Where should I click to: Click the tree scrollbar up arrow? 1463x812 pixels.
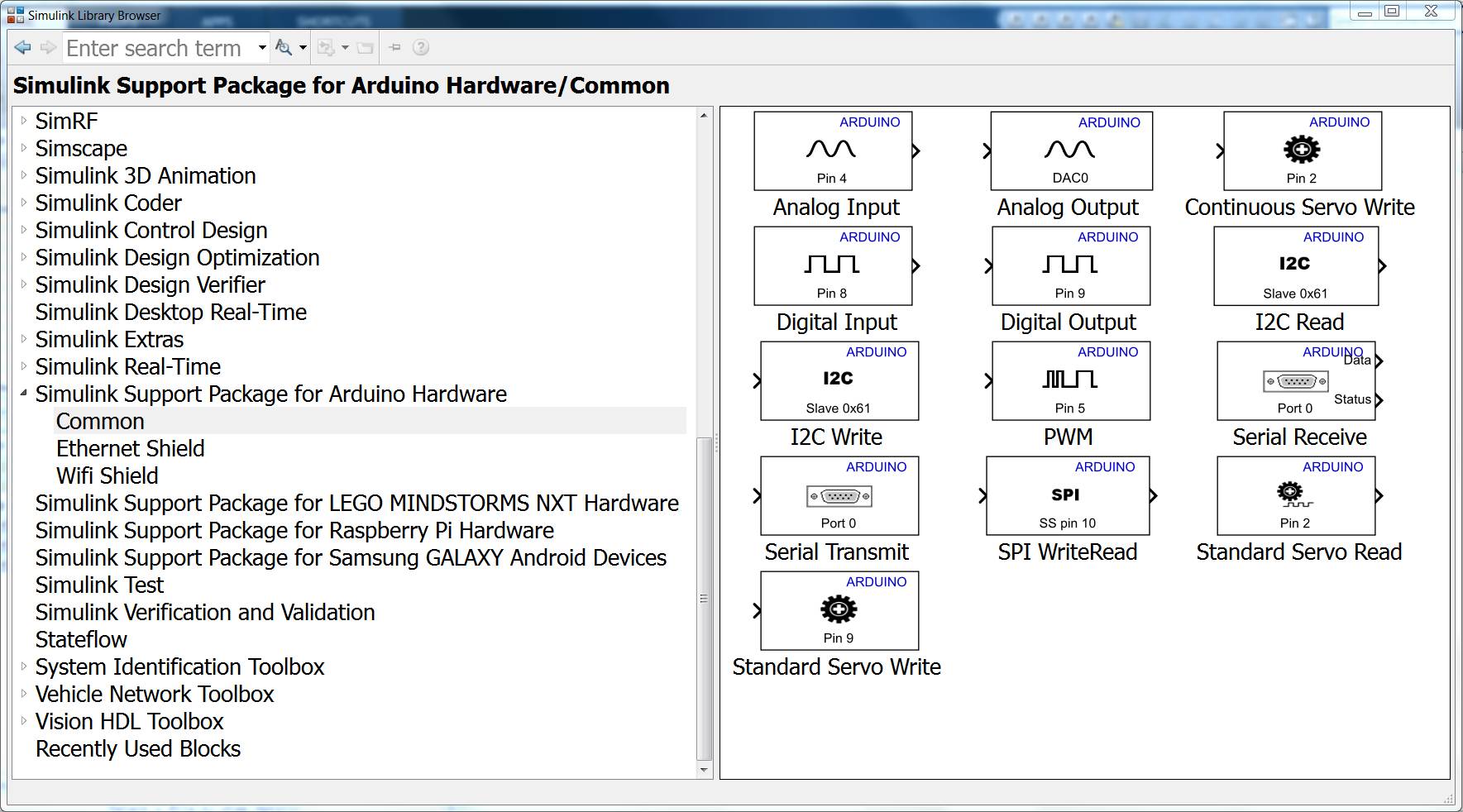[x=705, y=115]
